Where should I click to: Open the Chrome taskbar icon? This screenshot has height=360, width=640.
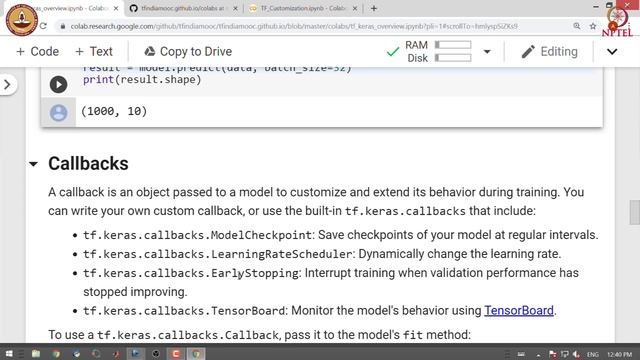coord(196,353)
